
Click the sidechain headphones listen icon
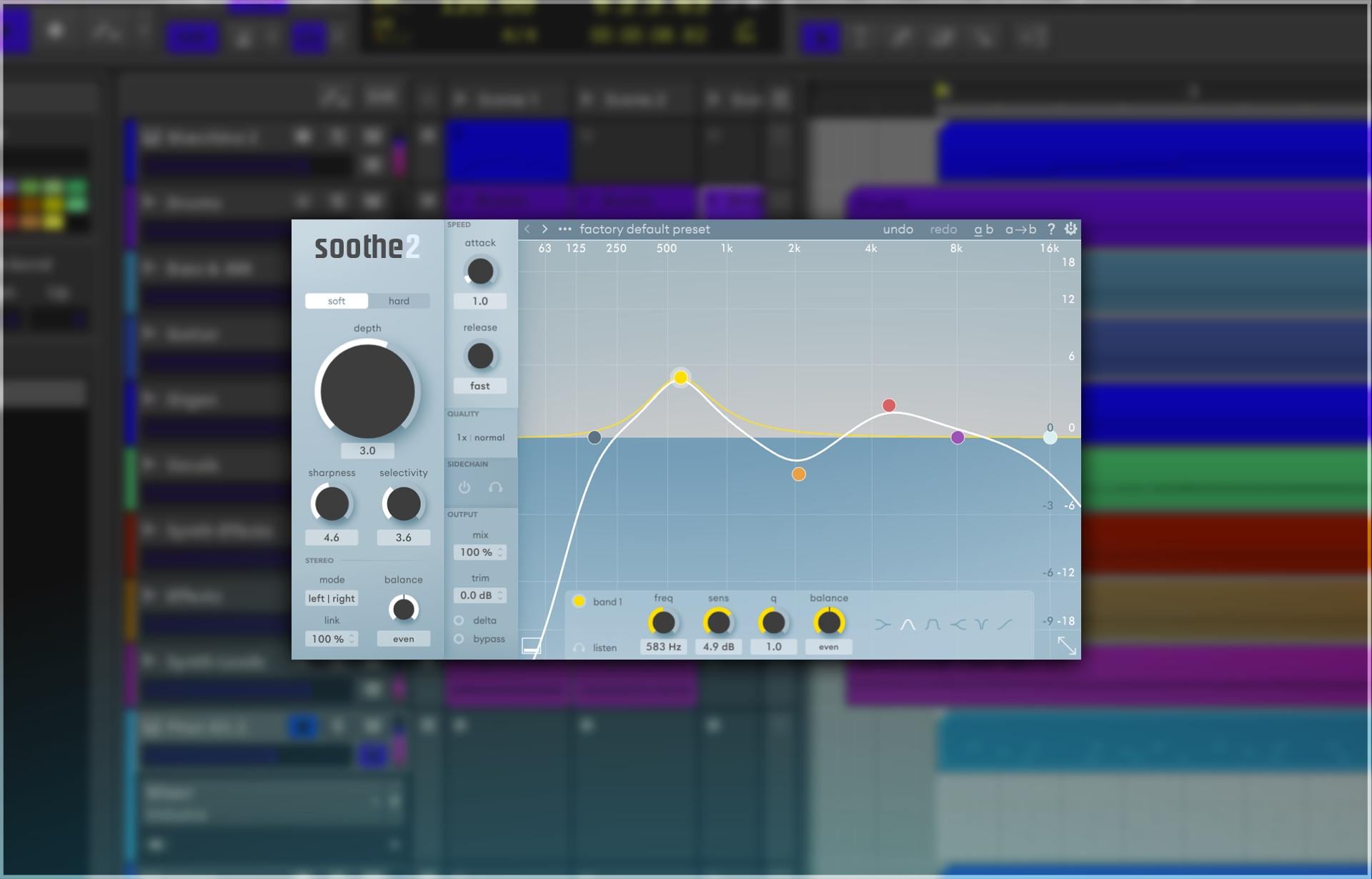(495, 487)
